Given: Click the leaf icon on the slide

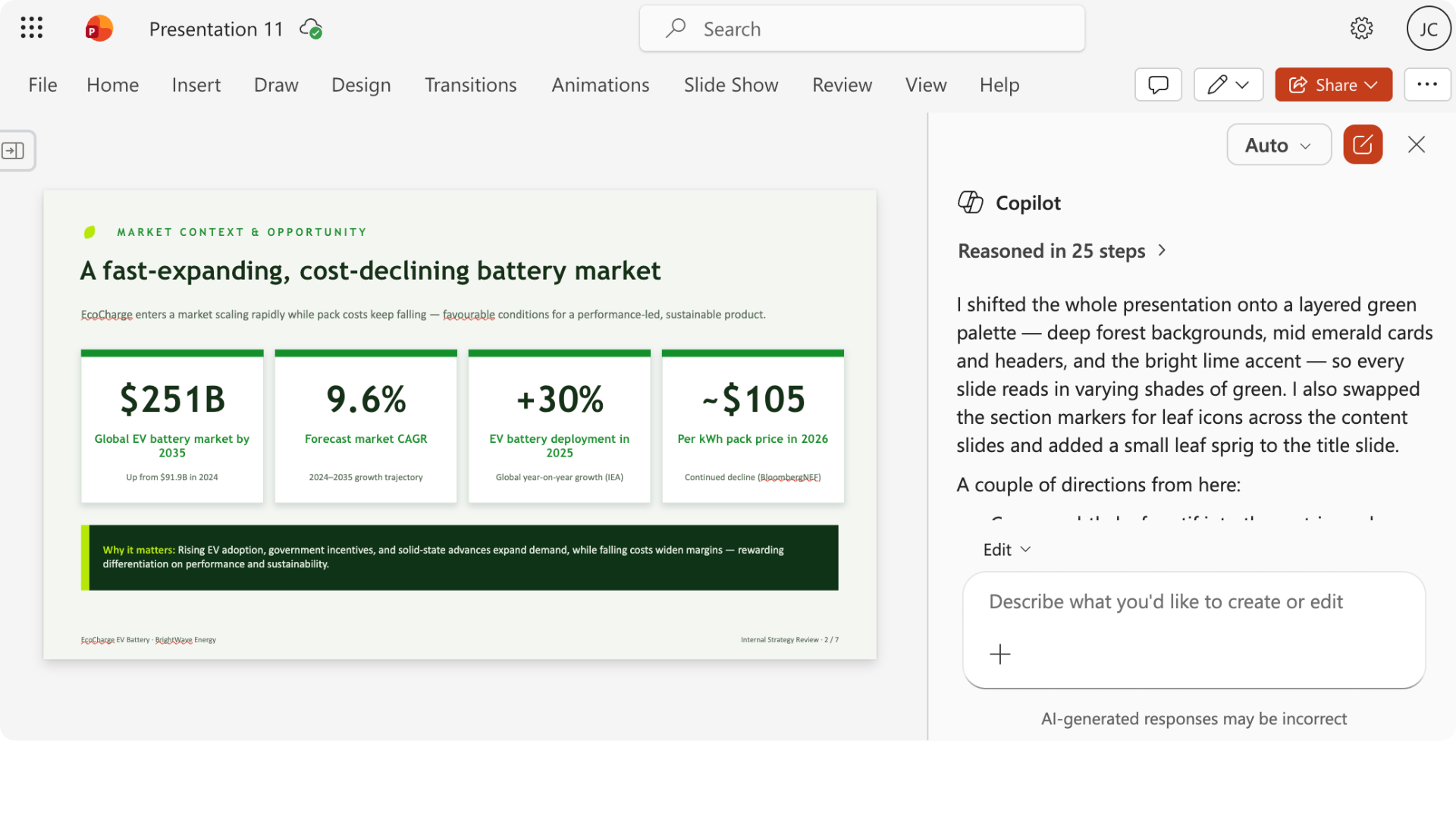Looking at the screenshot, I should 89,232.
